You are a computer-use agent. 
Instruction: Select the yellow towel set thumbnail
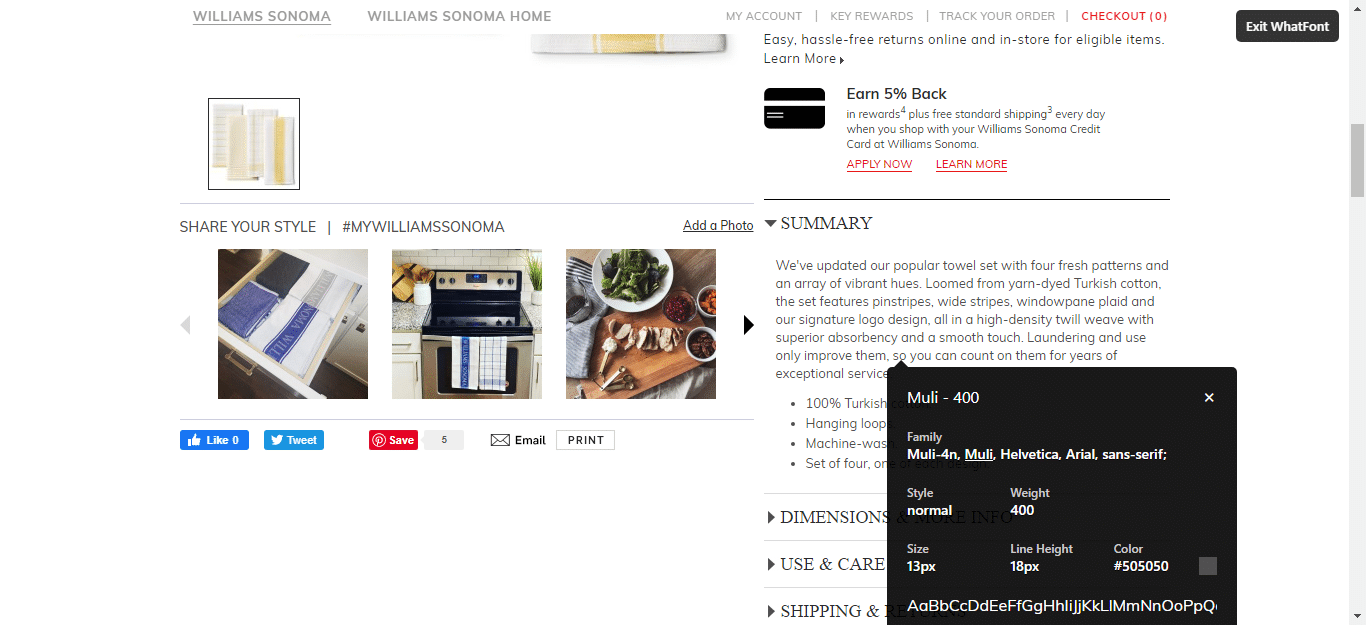pyautogui.click(x=254, y=144)
